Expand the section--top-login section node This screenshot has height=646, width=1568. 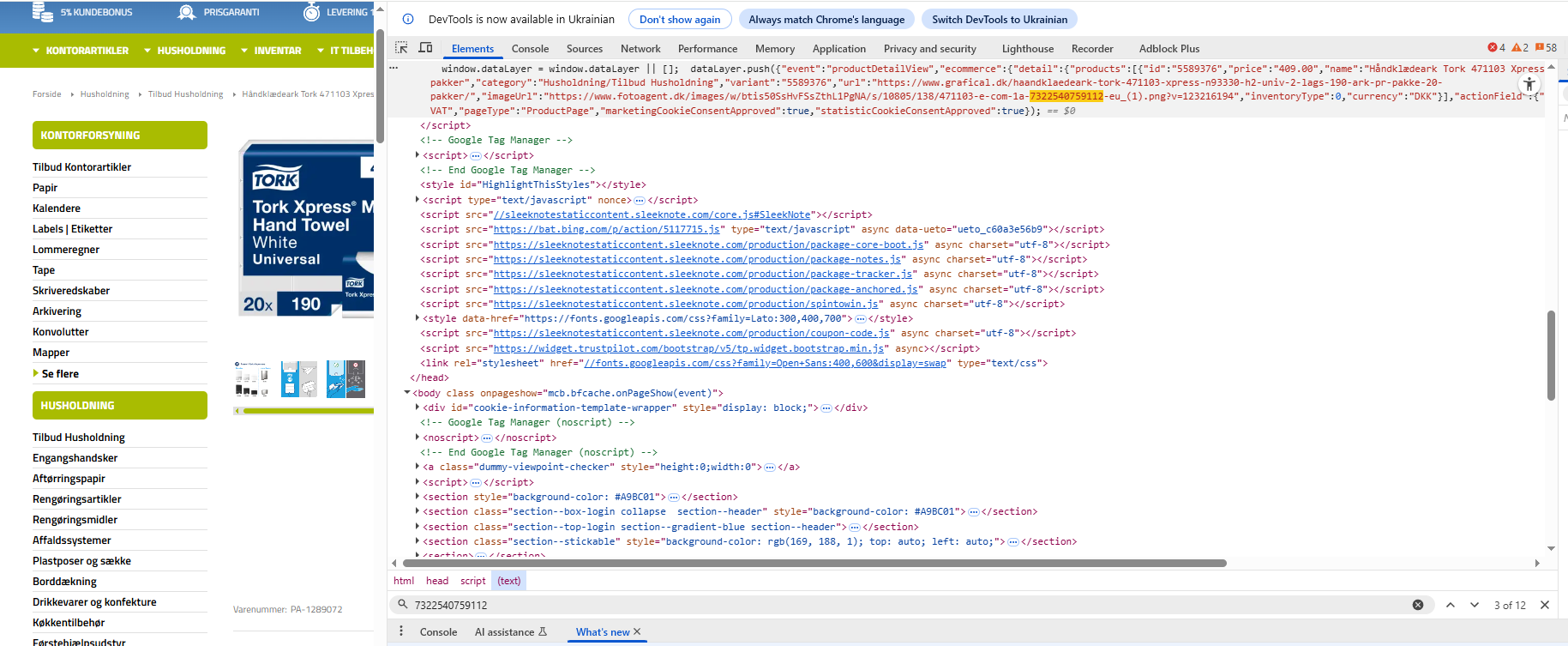click(418, 527)
